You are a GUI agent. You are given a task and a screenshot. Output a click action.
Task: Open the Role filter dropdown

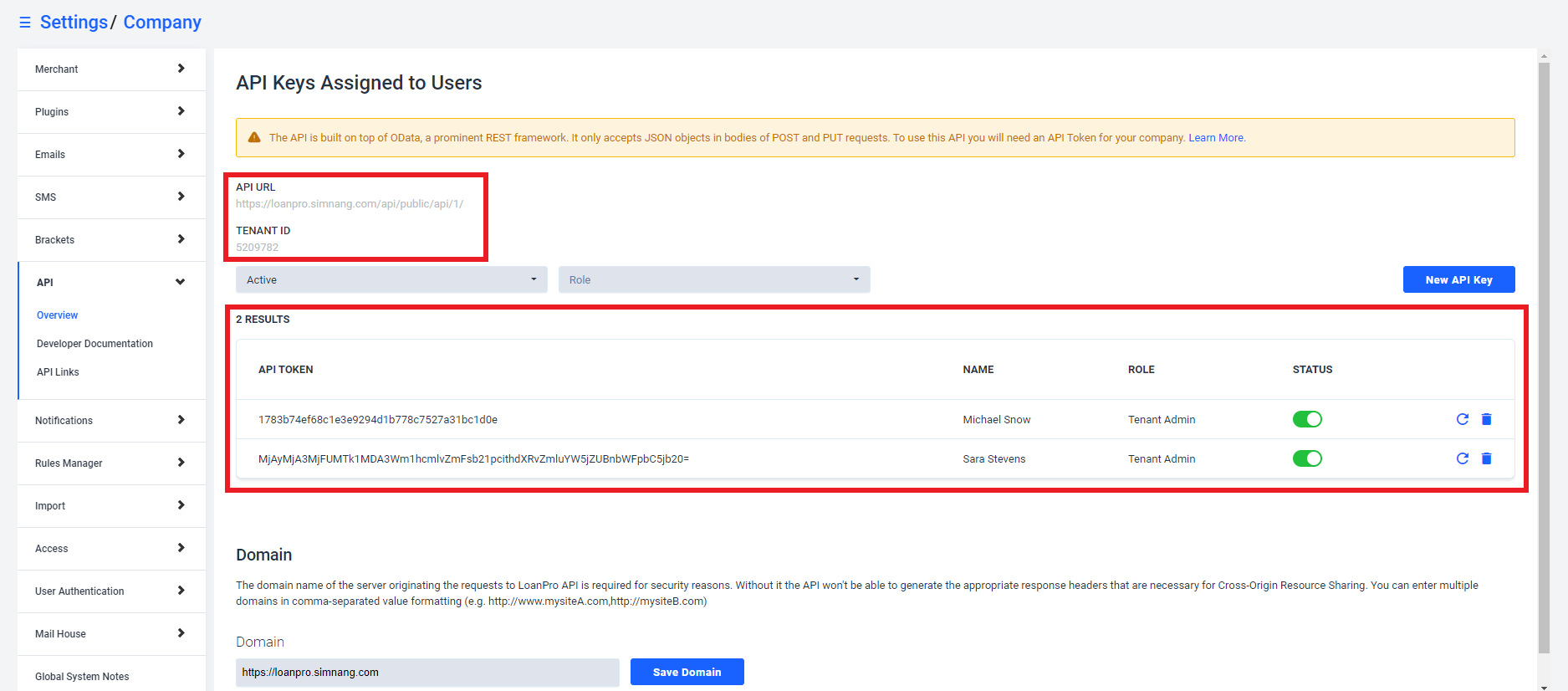coord(714,279)
